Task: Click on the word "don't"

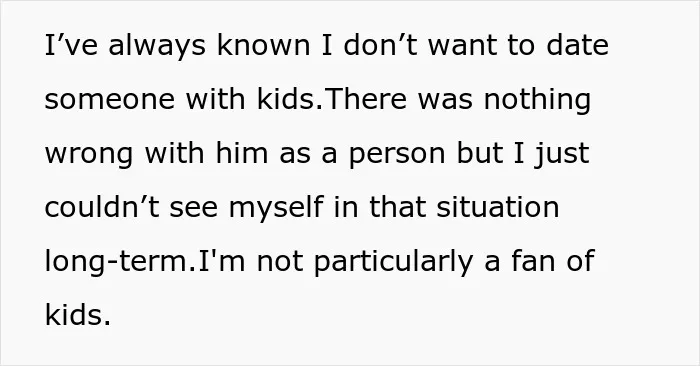Action: [x=380, y=45]
